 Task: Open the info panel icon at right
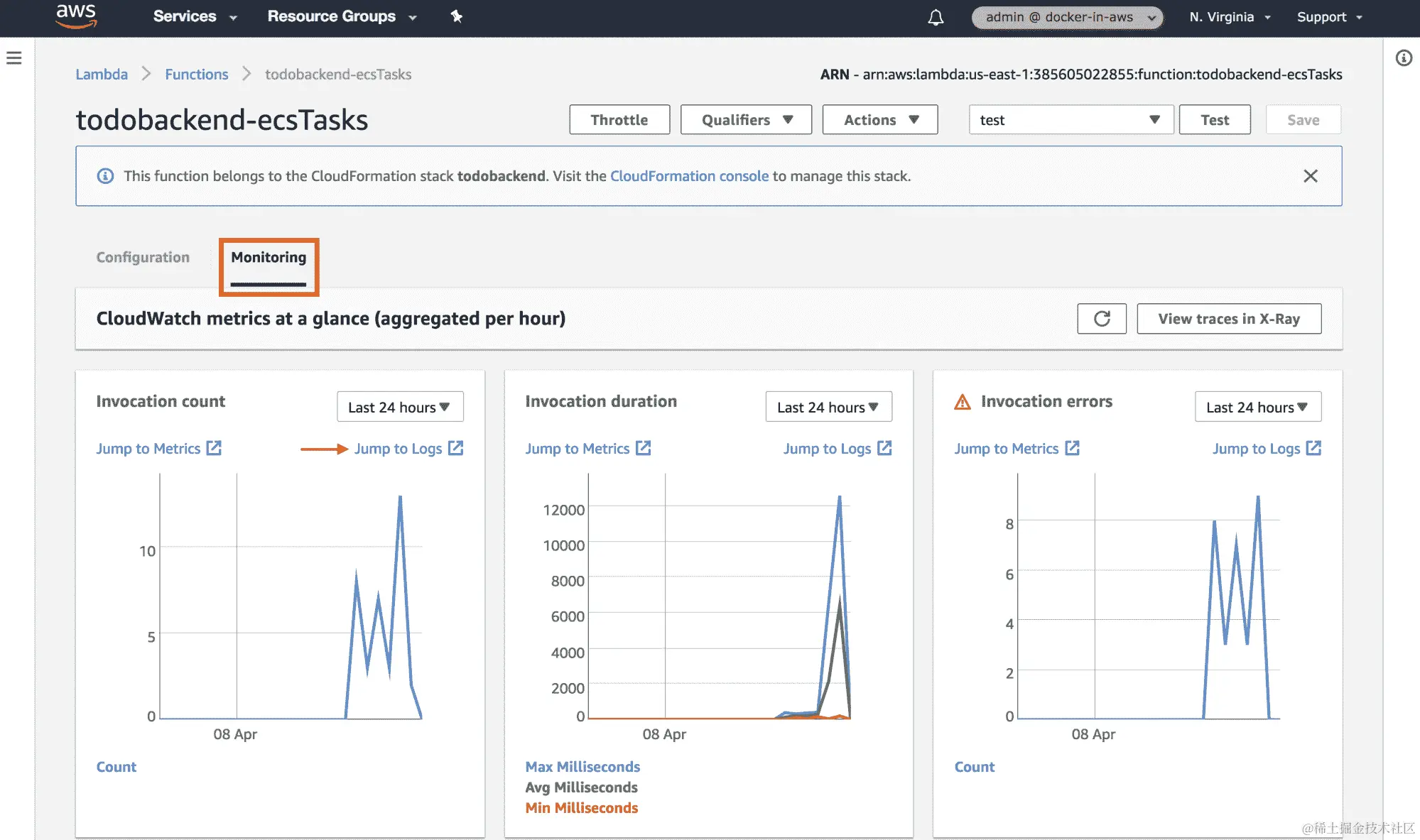1404,58
